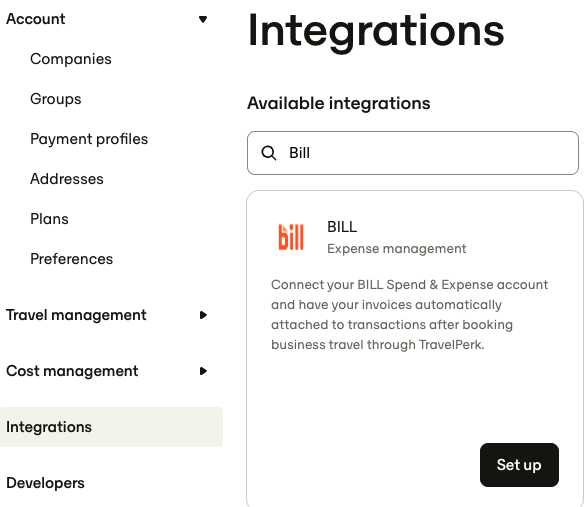Click the Travel management heading
585x507 pixels.
76,315
